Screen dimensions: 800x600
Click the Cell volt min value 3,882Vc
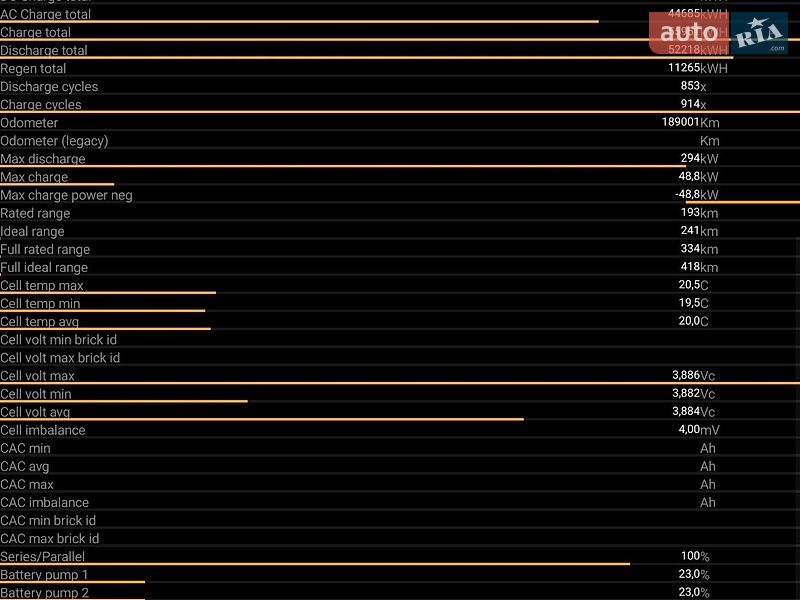tap(693, 393)
